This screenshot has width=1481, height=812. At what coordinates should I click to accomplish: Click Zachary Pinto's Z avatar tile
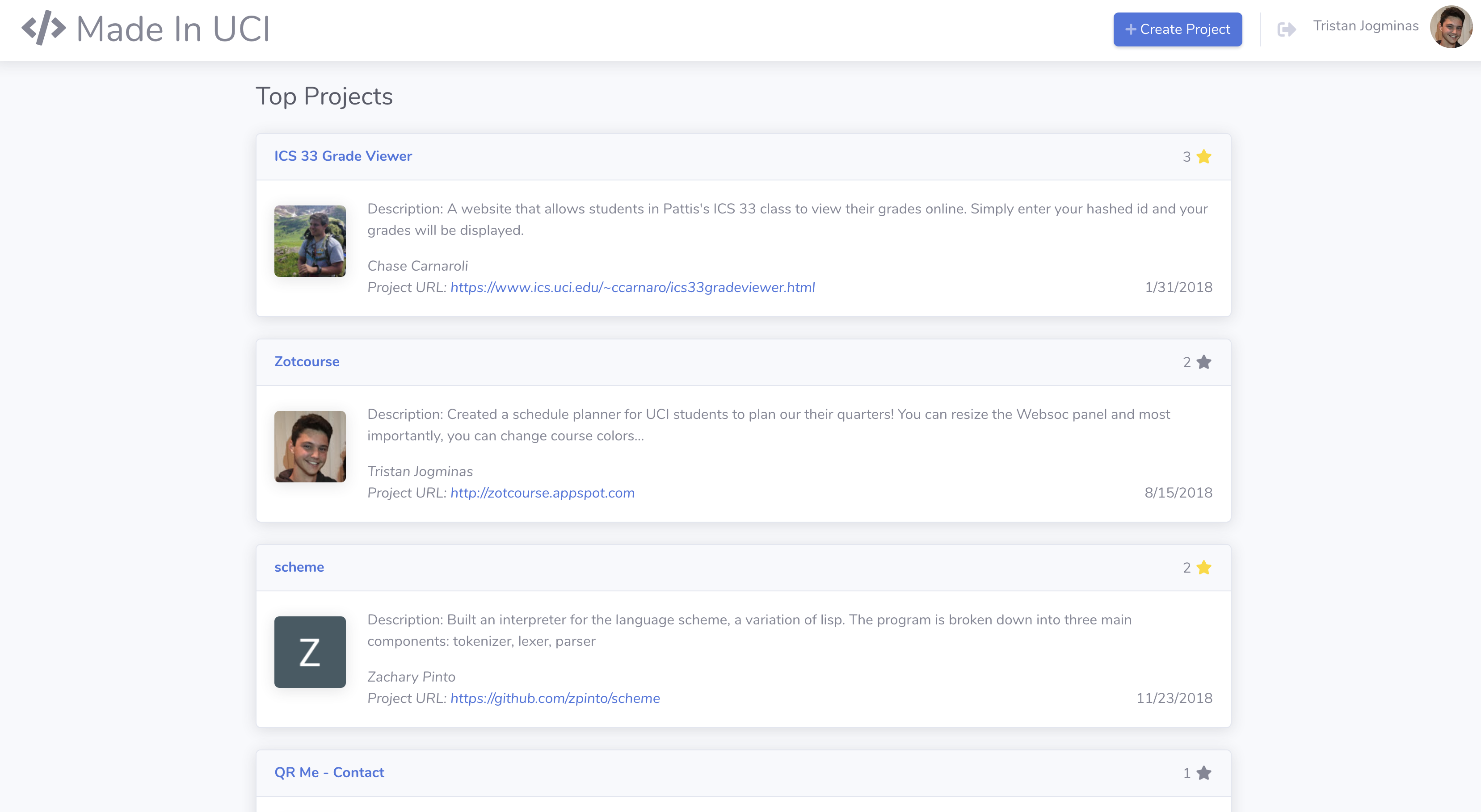(310, 652)
